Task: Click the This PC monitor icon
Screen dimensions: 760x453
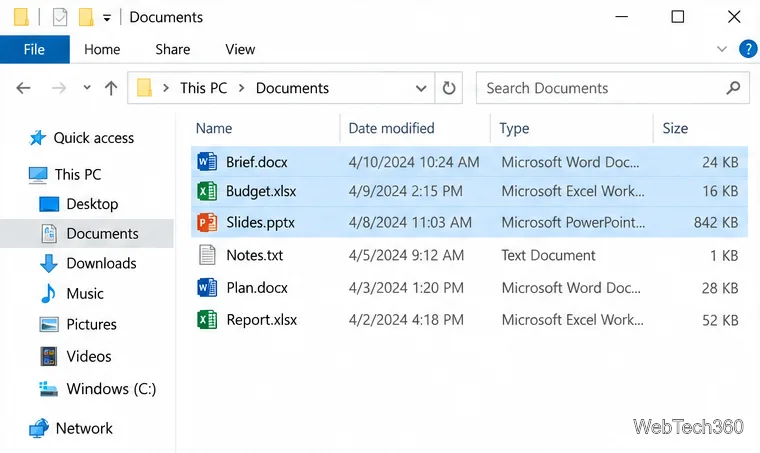Action: (38, 175)
